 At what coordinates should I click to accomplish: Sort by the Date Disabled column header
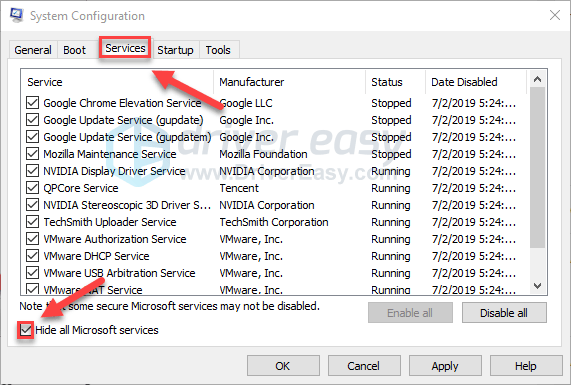click(476, 82)
